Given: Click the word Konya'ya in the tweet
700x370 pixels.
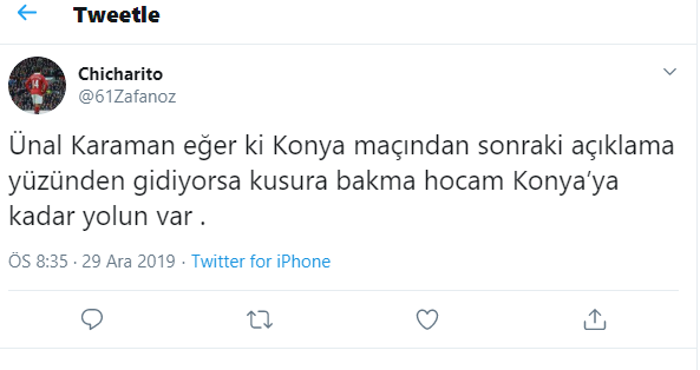Looking at the screenshot, I should pyautogui.click(x=566, y=182).
